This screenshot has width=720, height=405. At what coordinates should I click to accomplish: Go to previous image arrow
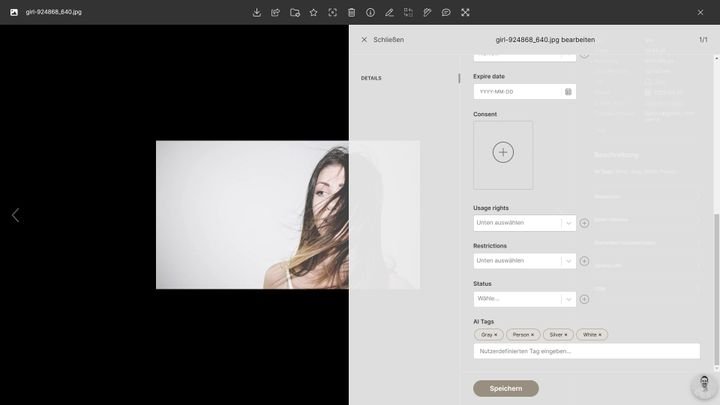(x=16, y=215)
